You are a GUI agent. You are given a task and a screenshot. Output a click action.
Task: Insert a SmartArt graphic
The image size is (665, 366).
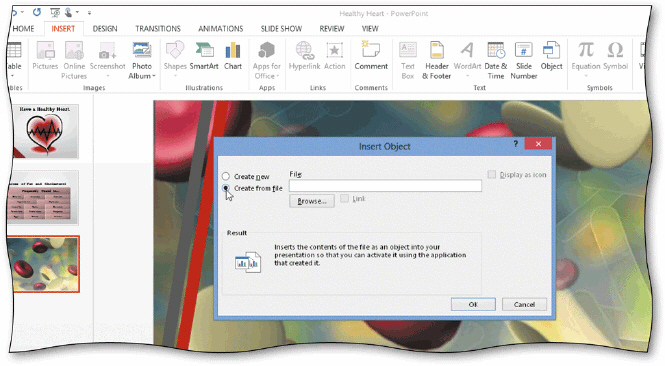204,56
